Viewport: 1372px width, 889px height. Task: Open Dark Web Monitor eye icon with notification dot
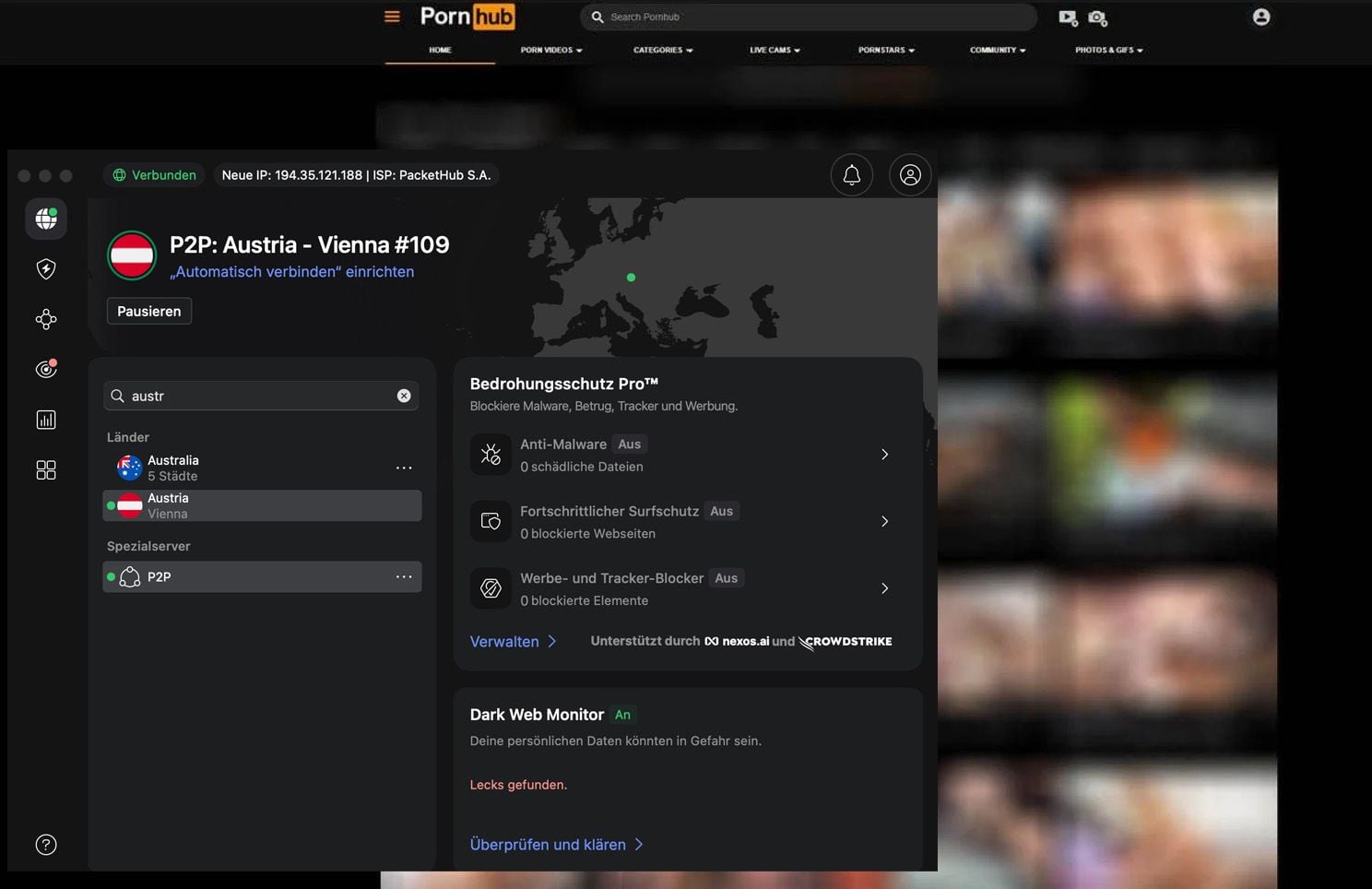click(x=46, y=369)
